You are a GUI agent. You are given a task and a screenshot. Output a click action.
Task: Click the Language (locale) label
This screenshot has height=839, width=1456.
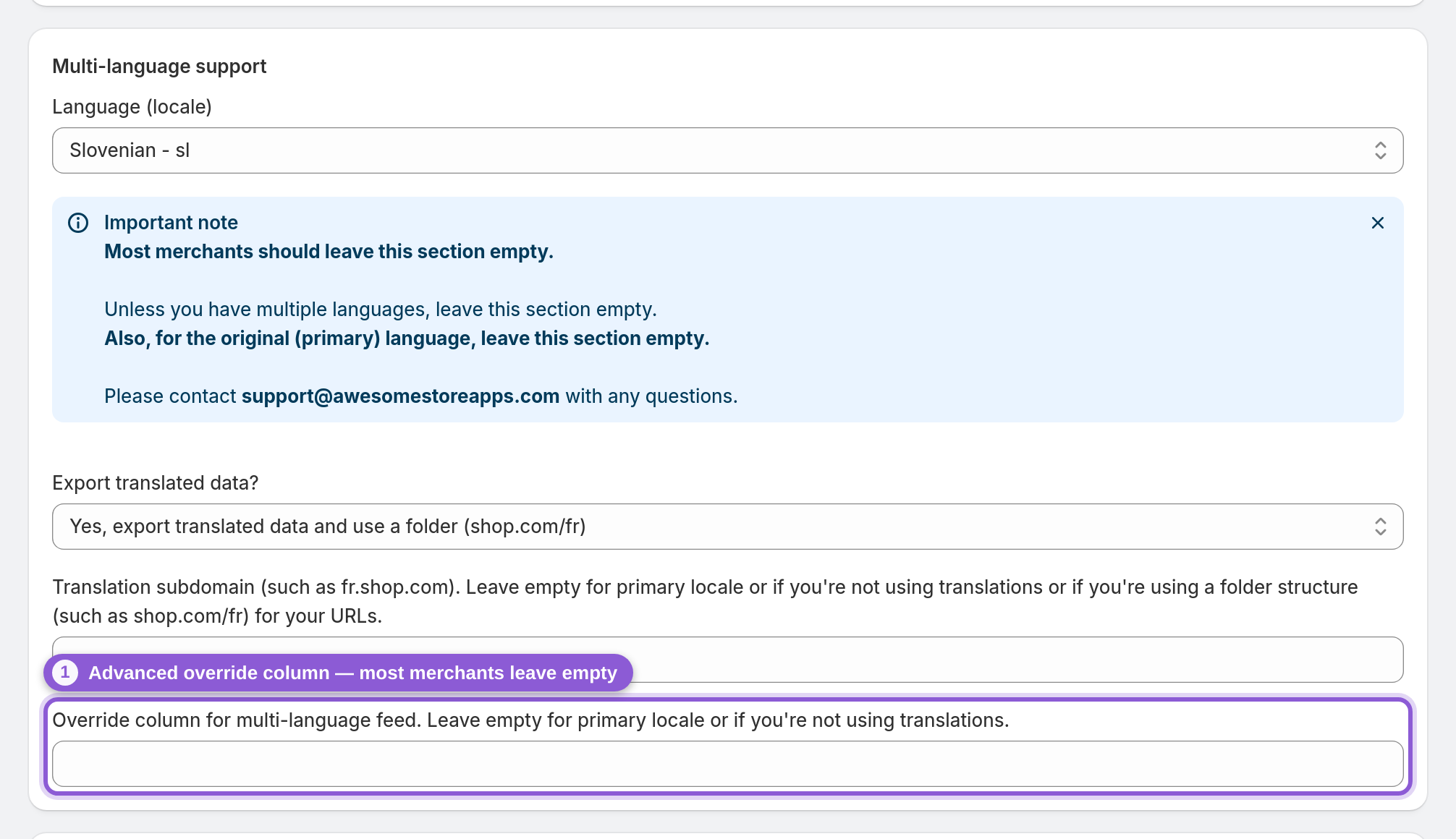(x=132, y=107)
